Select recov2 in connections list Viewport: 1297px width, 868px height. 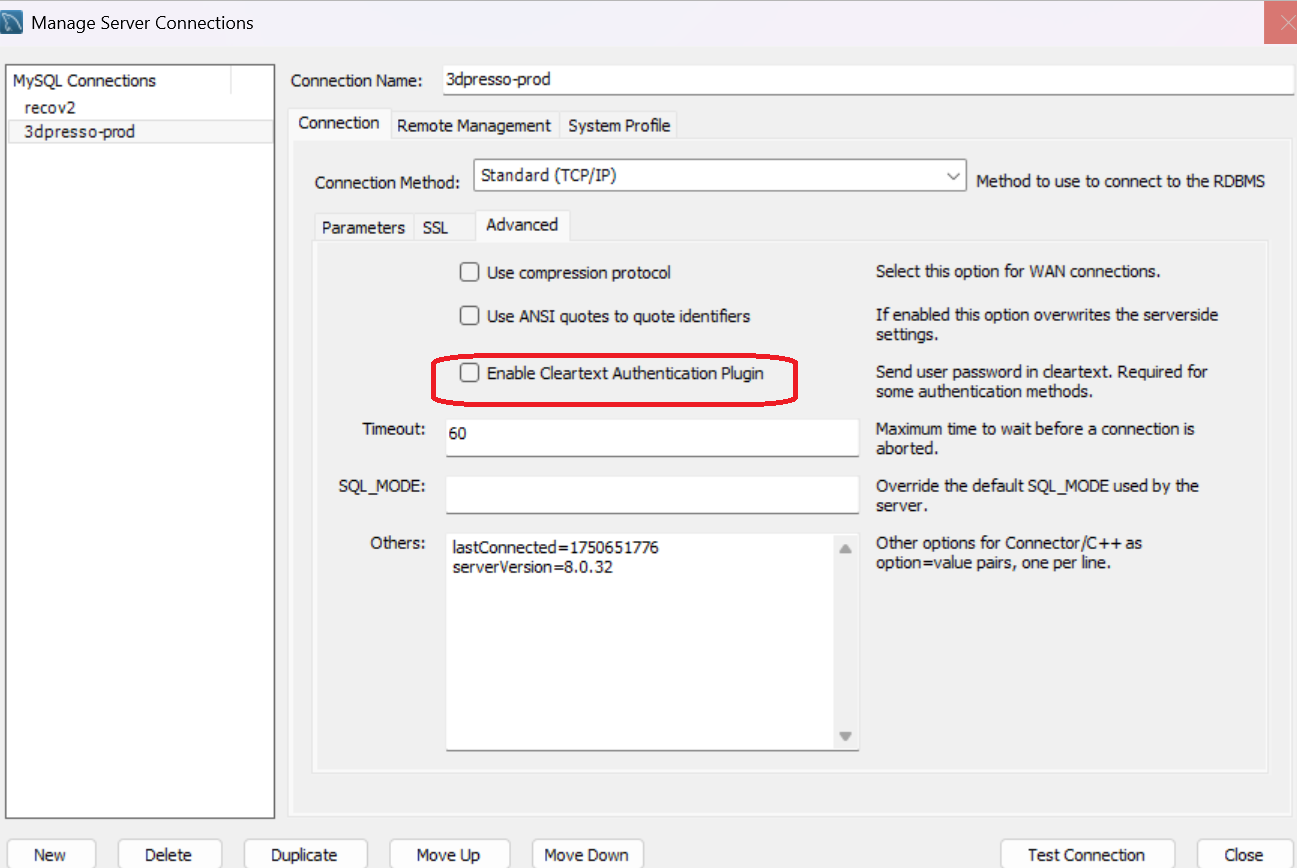click(140, 107)
